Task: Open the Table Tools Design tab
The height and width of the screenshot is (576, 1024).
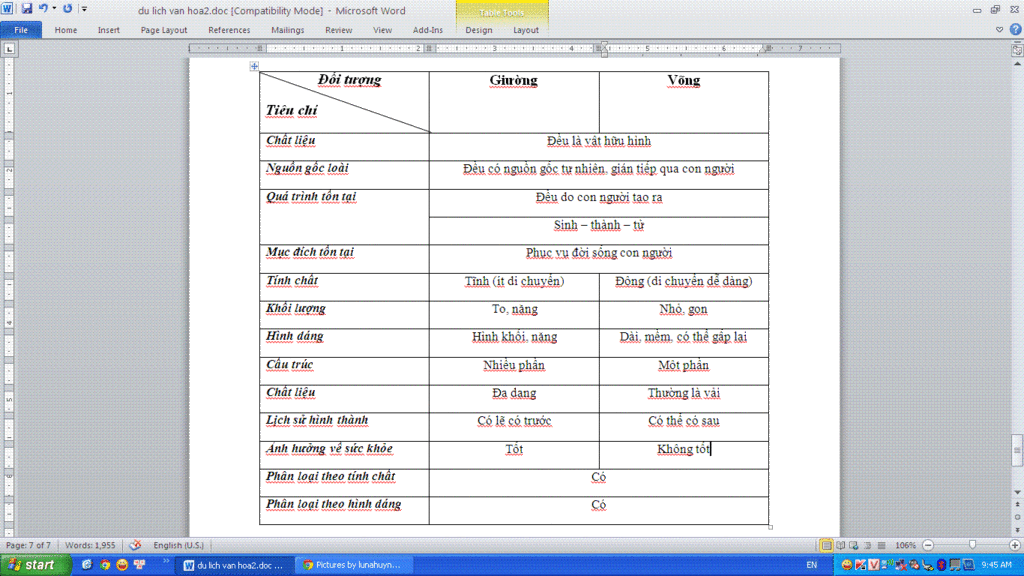Action: pos(479,30)
